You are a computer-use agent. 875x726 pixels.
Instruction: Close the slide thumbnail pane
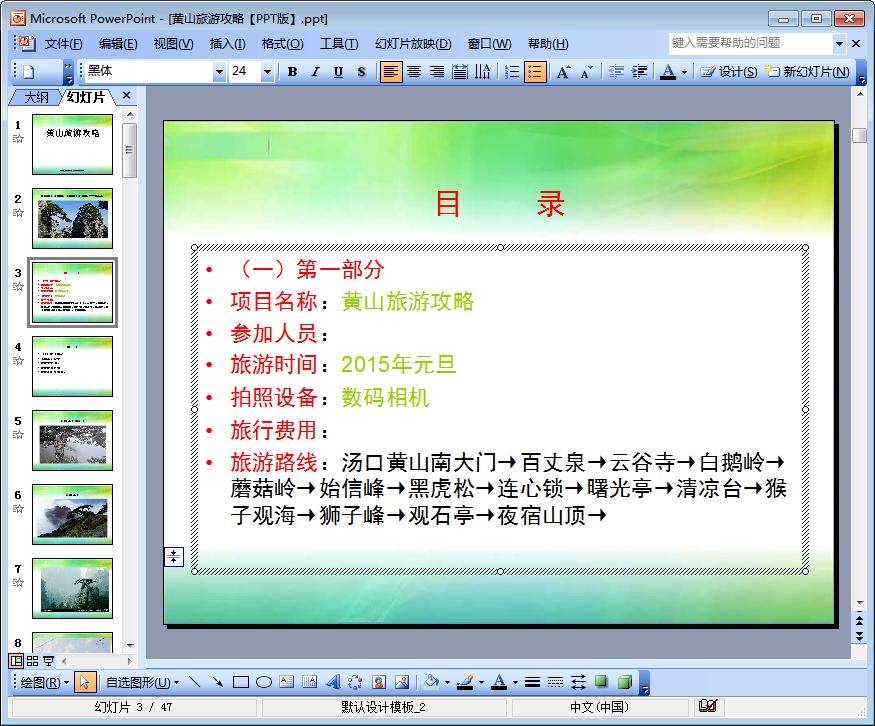pyautogui.click(x=127, y=95)
